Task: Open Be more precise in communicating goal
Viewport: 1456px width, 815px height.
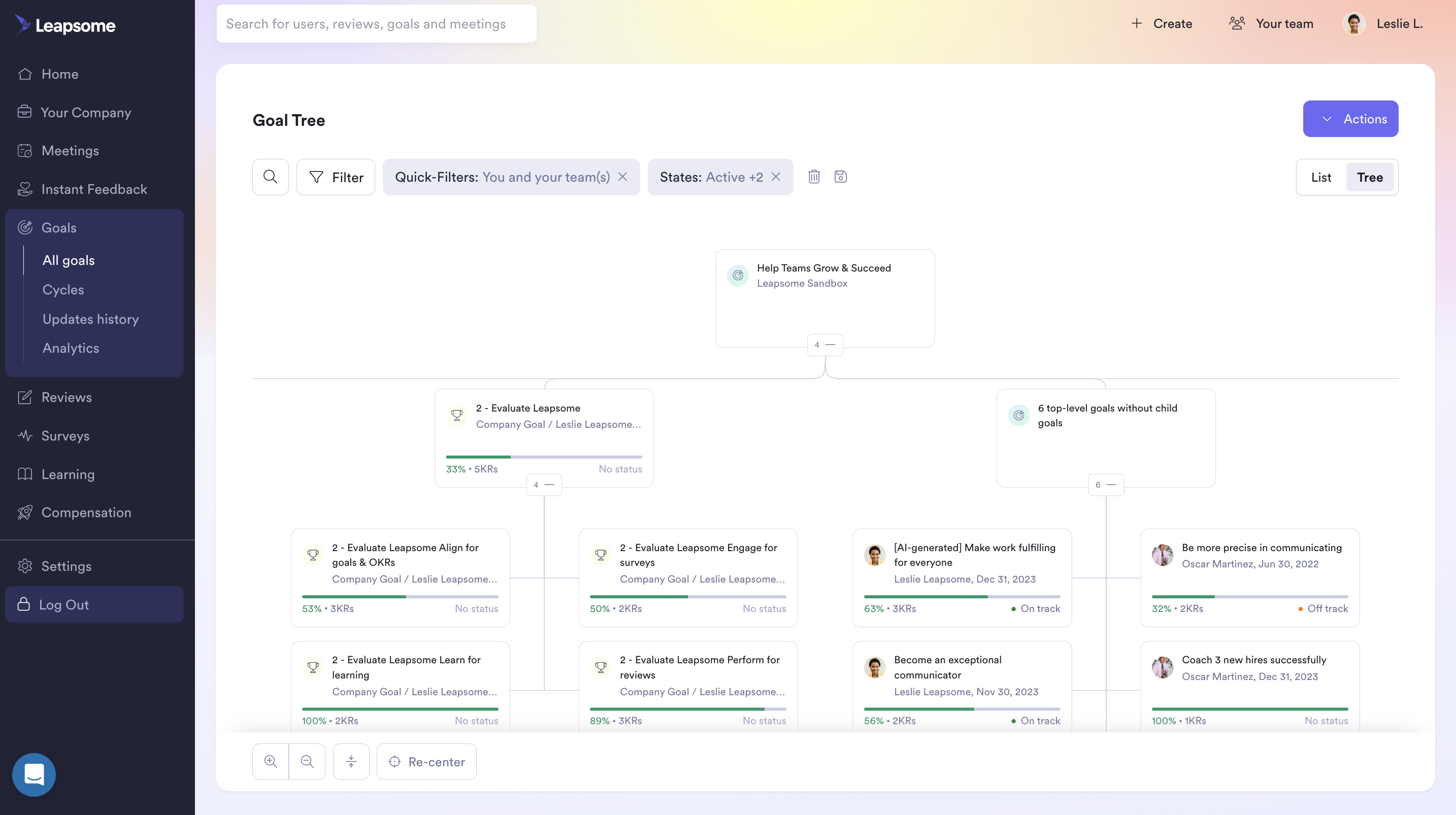Action: tap(1250, 578)
